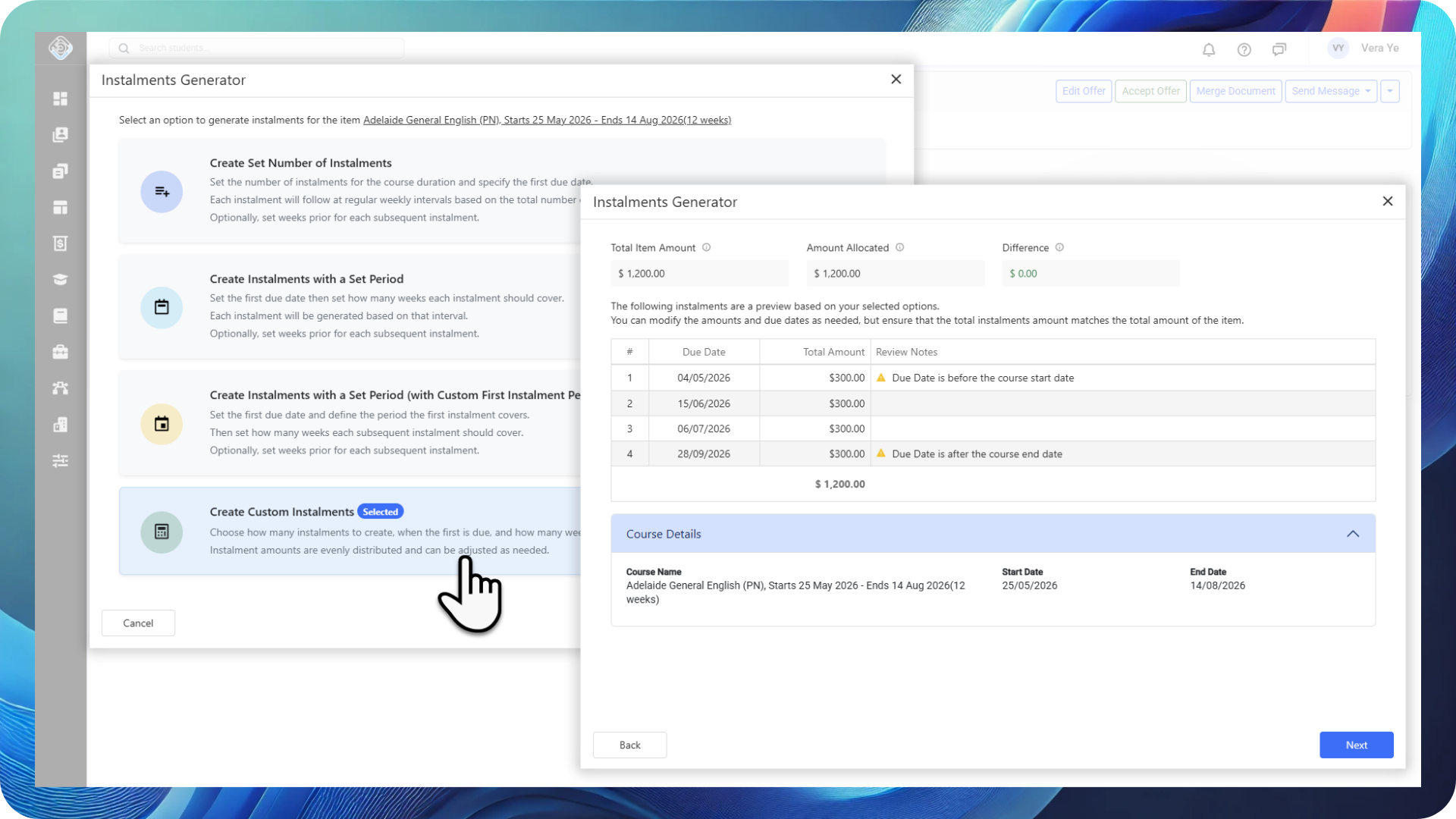This screenshot has height=819, width=1456.
Task: Click Next in the Instalments Generator
Action: click(x=1356, y=745)
